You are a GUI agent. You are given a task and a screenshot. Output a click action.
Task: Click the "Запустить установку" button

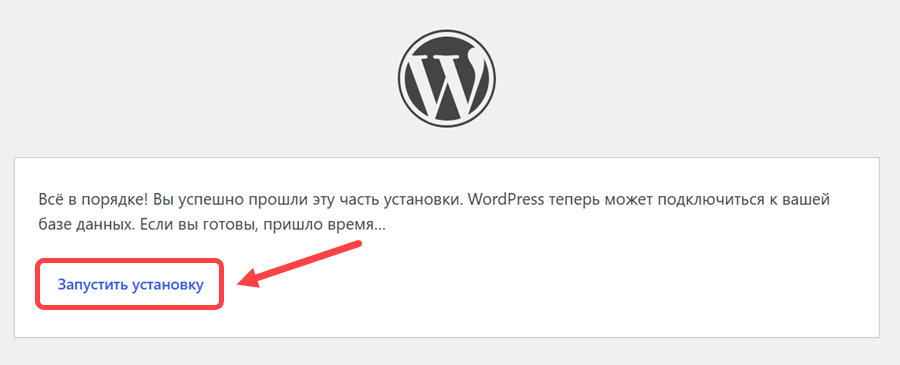click(130, 285)
